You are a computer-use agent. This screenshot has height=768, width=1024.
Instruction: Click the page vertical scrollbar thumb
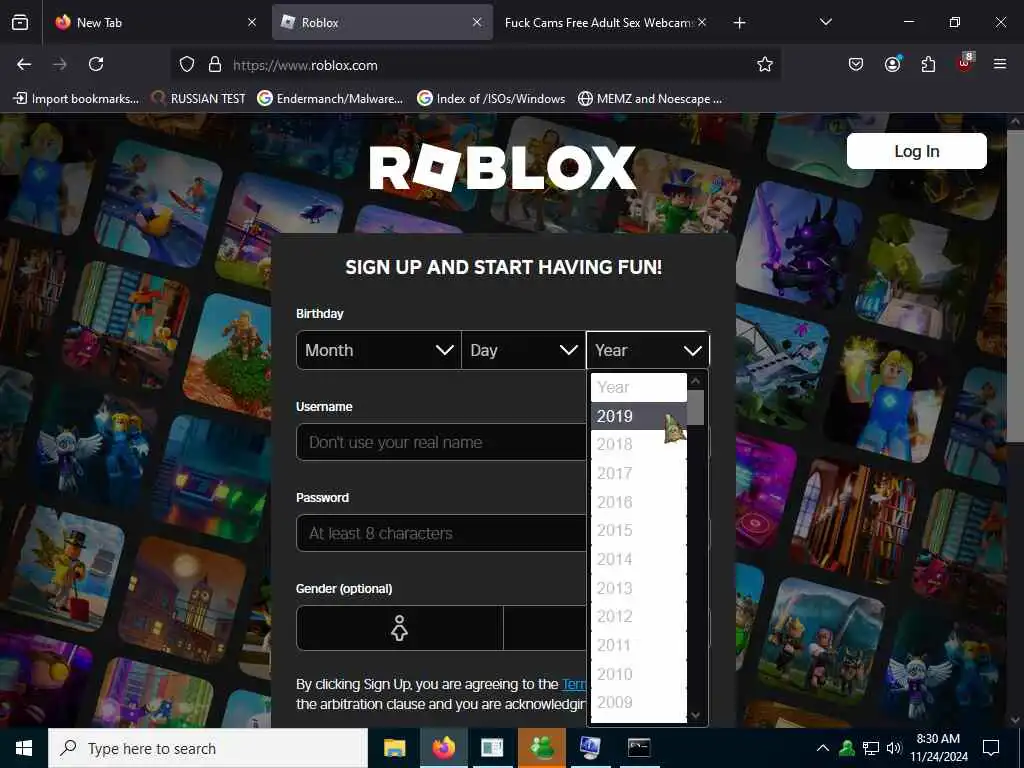coord(1015,286)
